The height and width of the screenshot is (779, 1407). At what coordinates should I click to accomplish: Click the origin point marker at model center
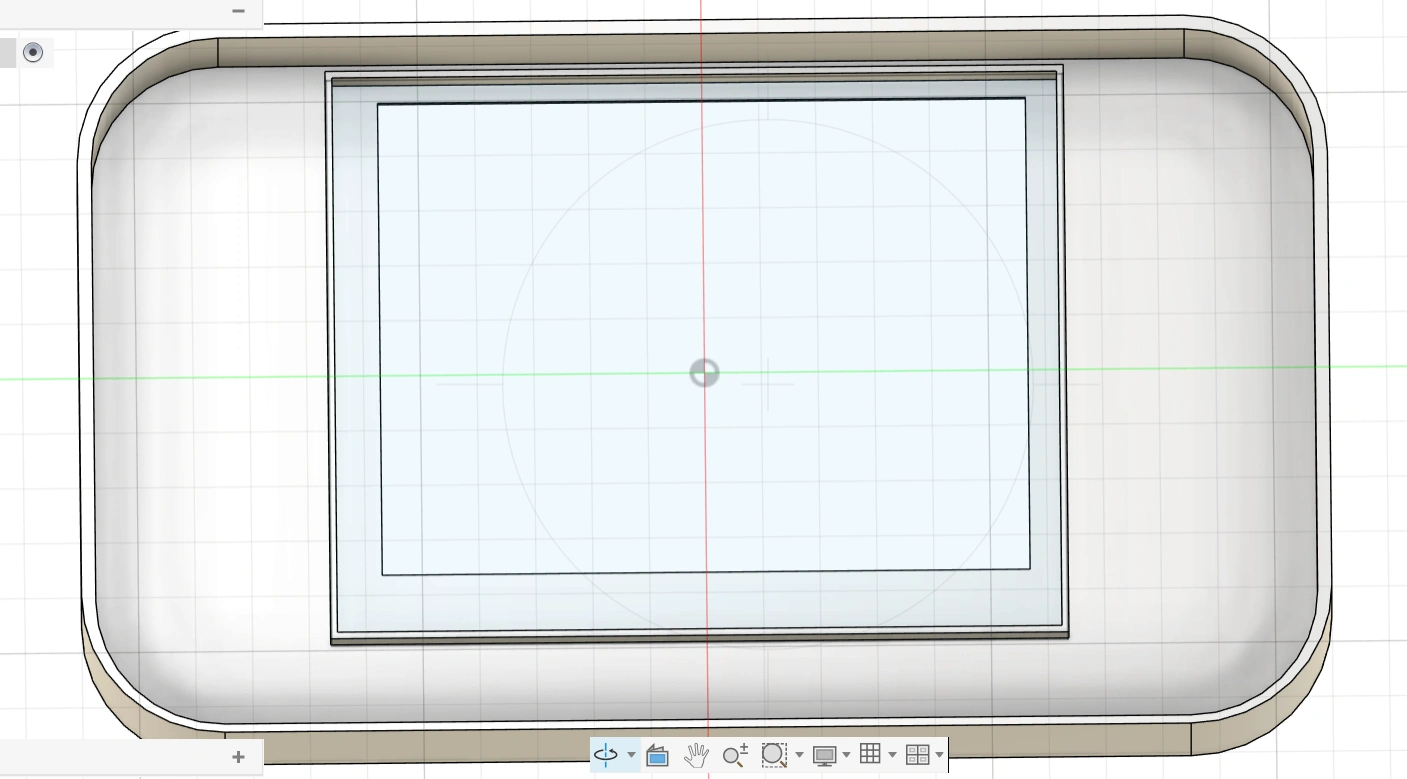(x=704, y=373)
